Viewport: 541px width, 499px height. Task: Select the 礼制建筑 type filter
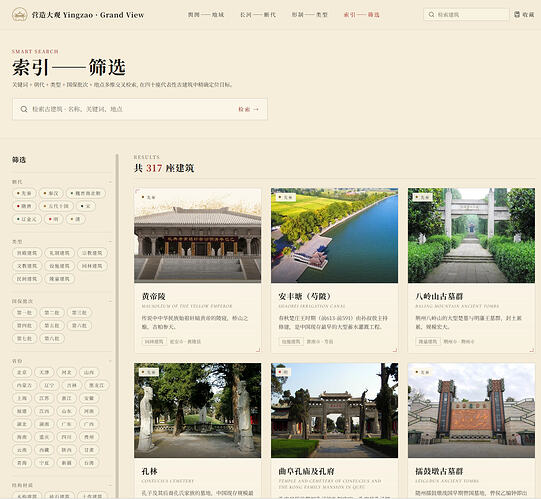[59, 253]
